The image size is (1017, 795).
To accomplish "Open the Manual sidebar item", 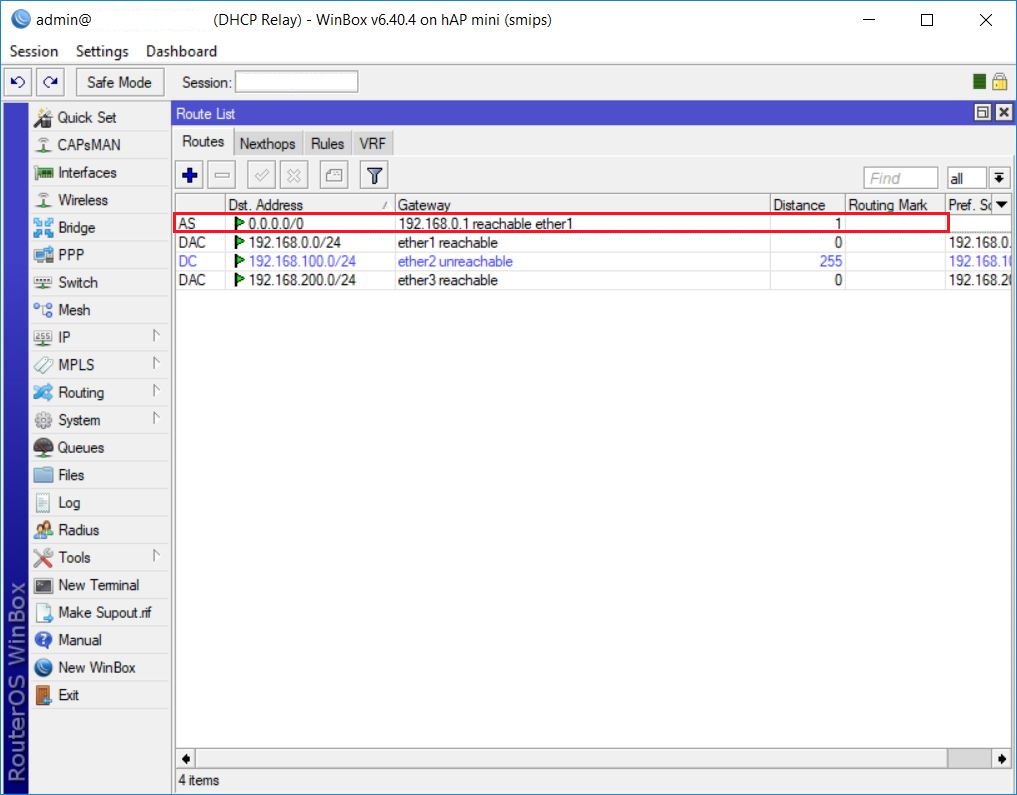I will pos(99,640).
